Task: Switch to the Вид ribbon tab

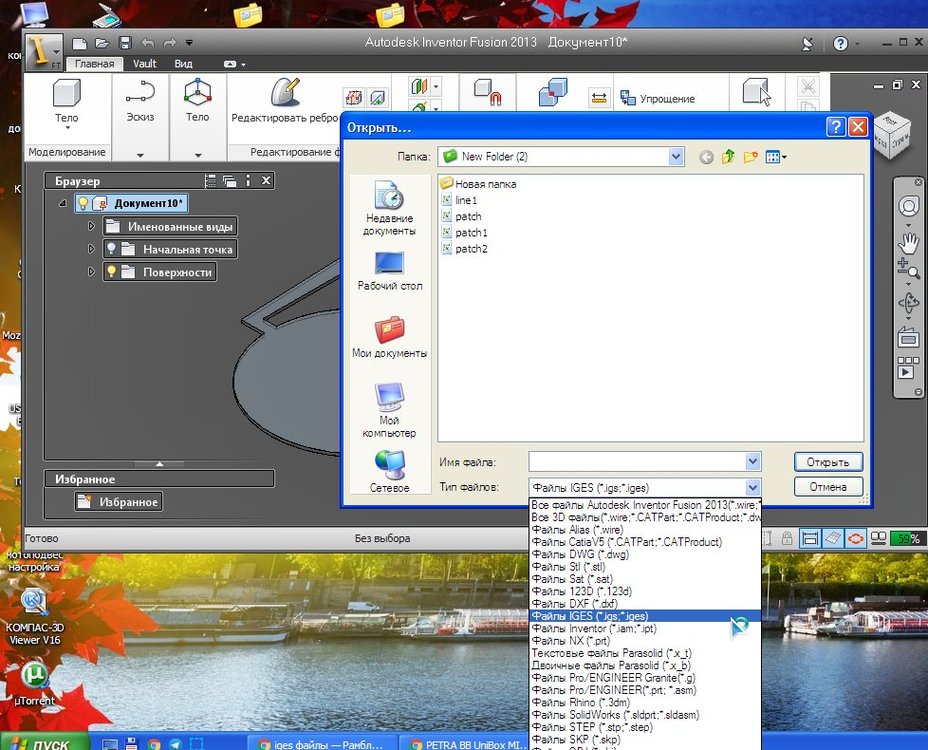Action: coord(183,63)
